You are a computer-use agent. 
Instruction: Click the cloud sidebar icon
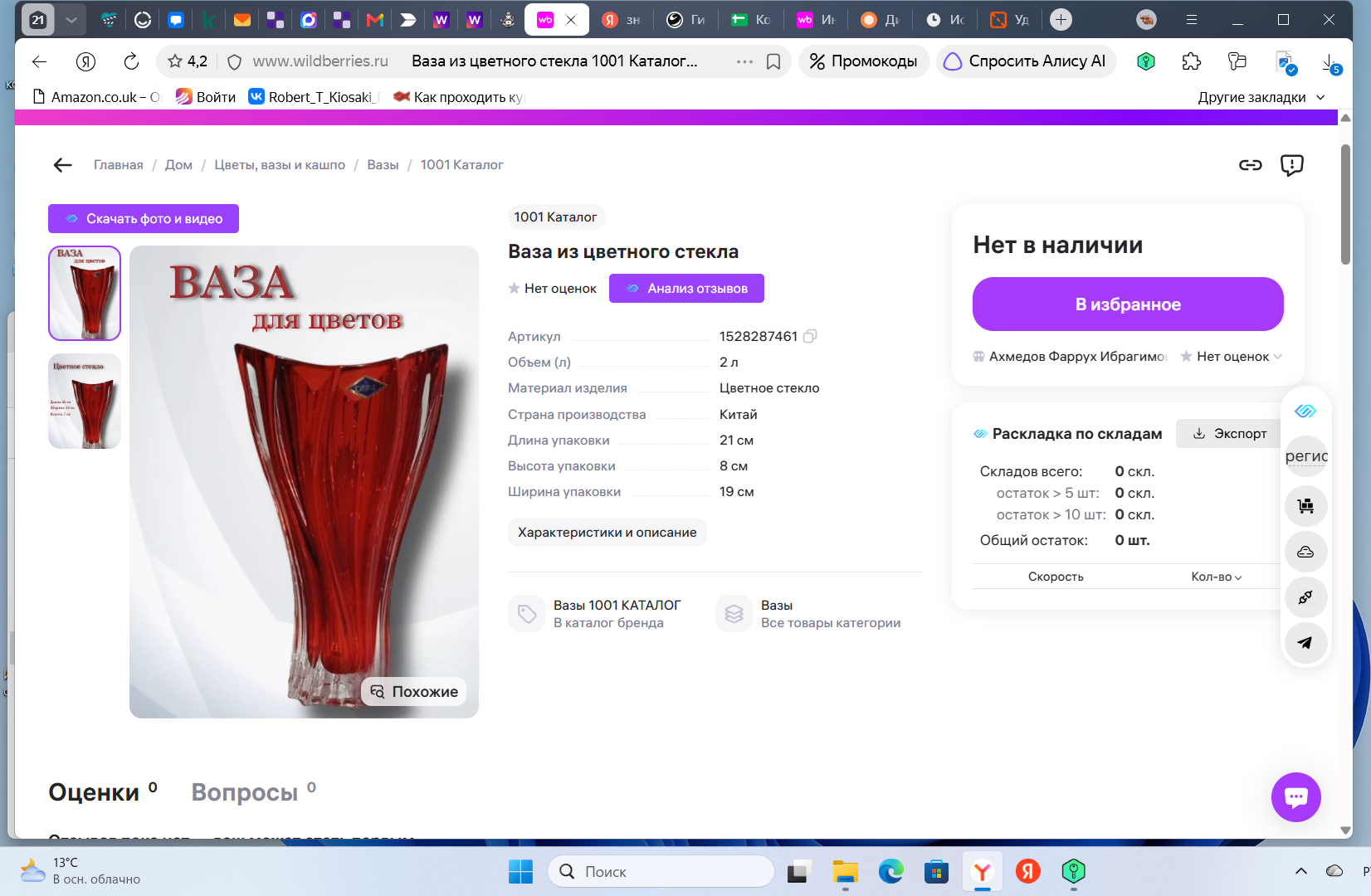(1305, 552)
